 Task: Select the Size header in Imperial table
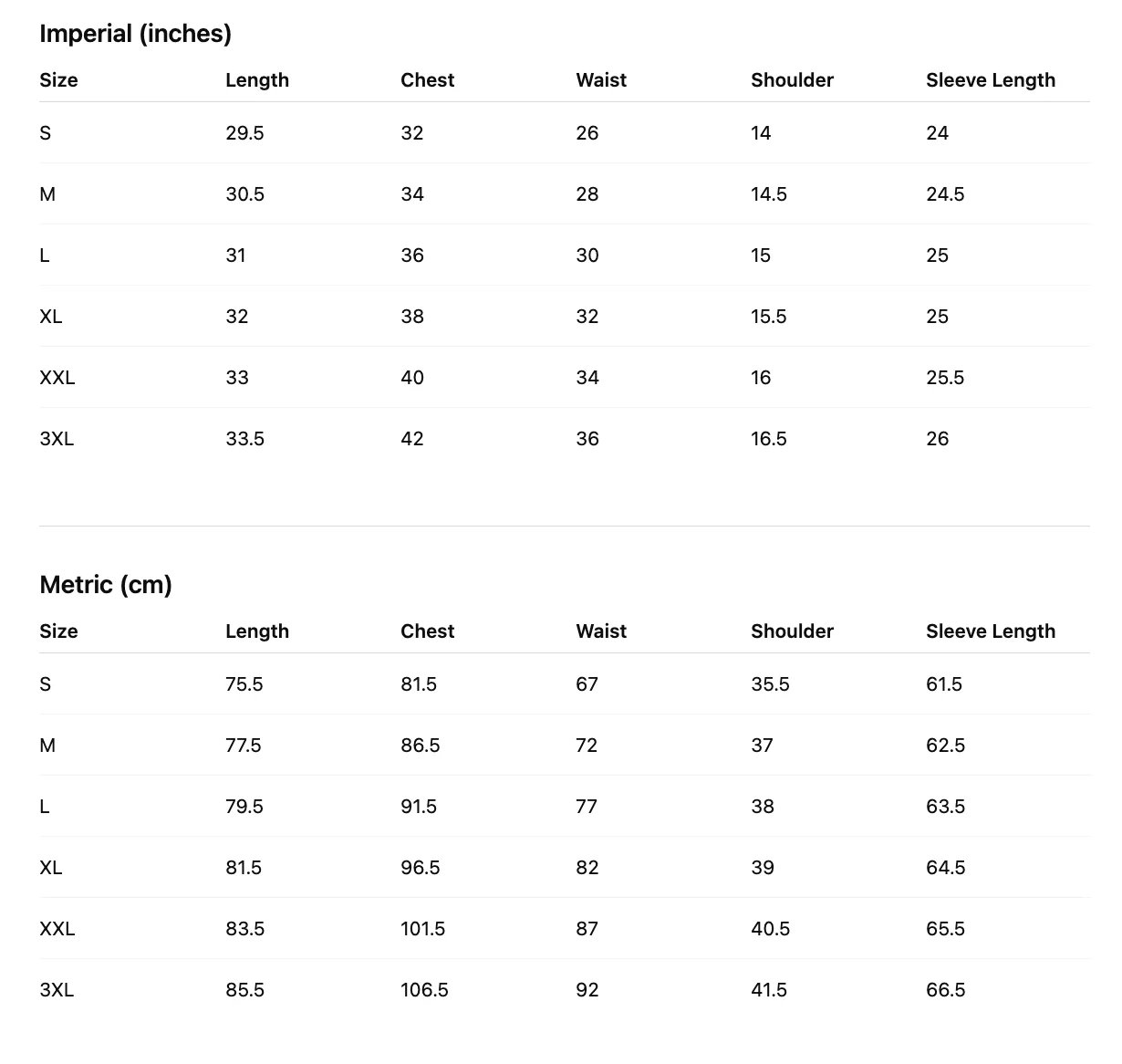click(58, 80)
